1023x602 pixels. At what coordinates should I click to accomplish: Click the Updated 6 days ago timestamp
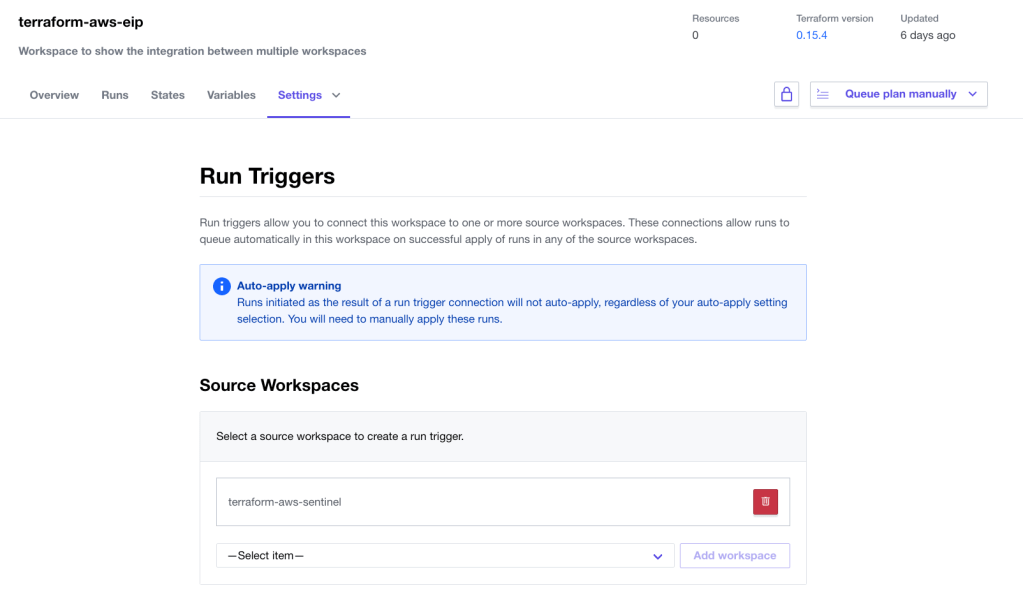pos(927,35)
